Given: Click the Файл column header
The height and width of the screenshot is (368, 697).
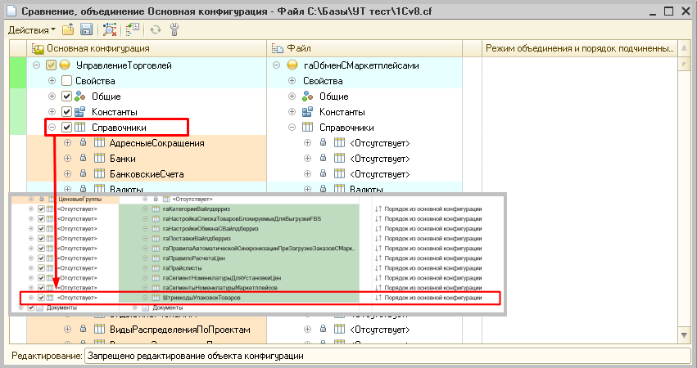Looking at the screenshot, I should (x=365, y=48).
